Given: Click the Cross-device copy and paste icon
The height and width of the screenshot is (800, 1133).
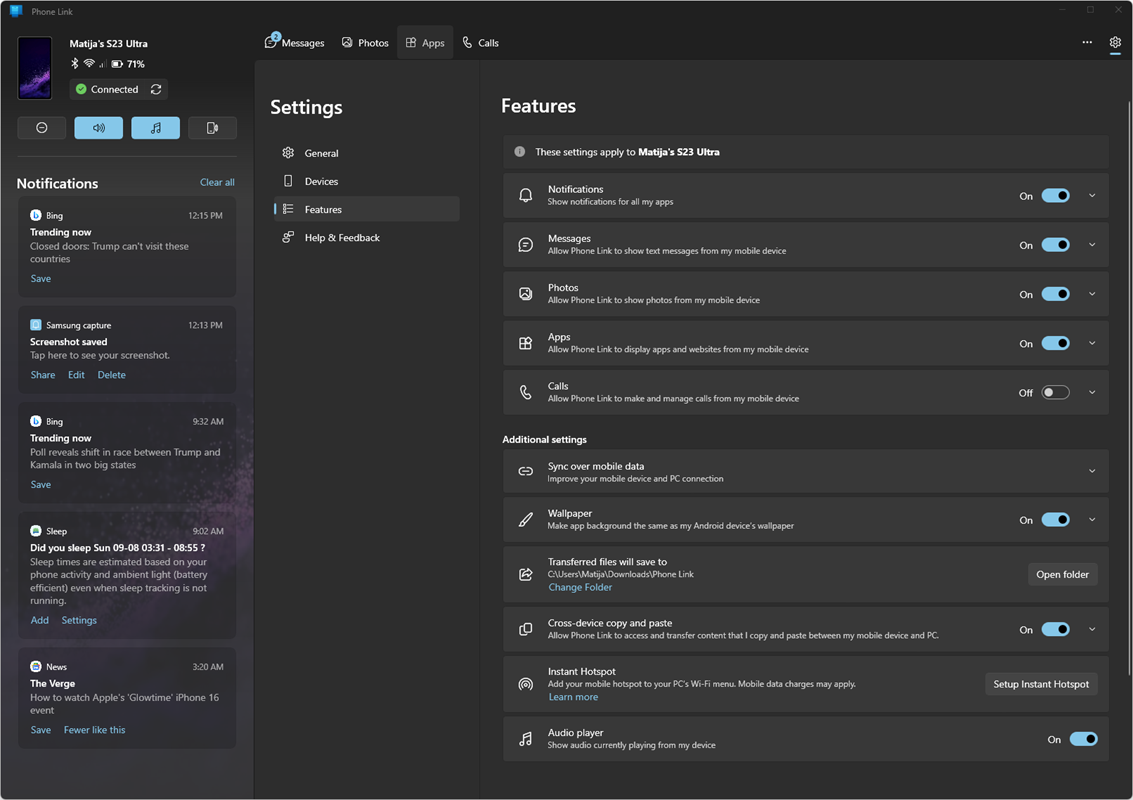Looking at the screenshot, I should [526, 629].
